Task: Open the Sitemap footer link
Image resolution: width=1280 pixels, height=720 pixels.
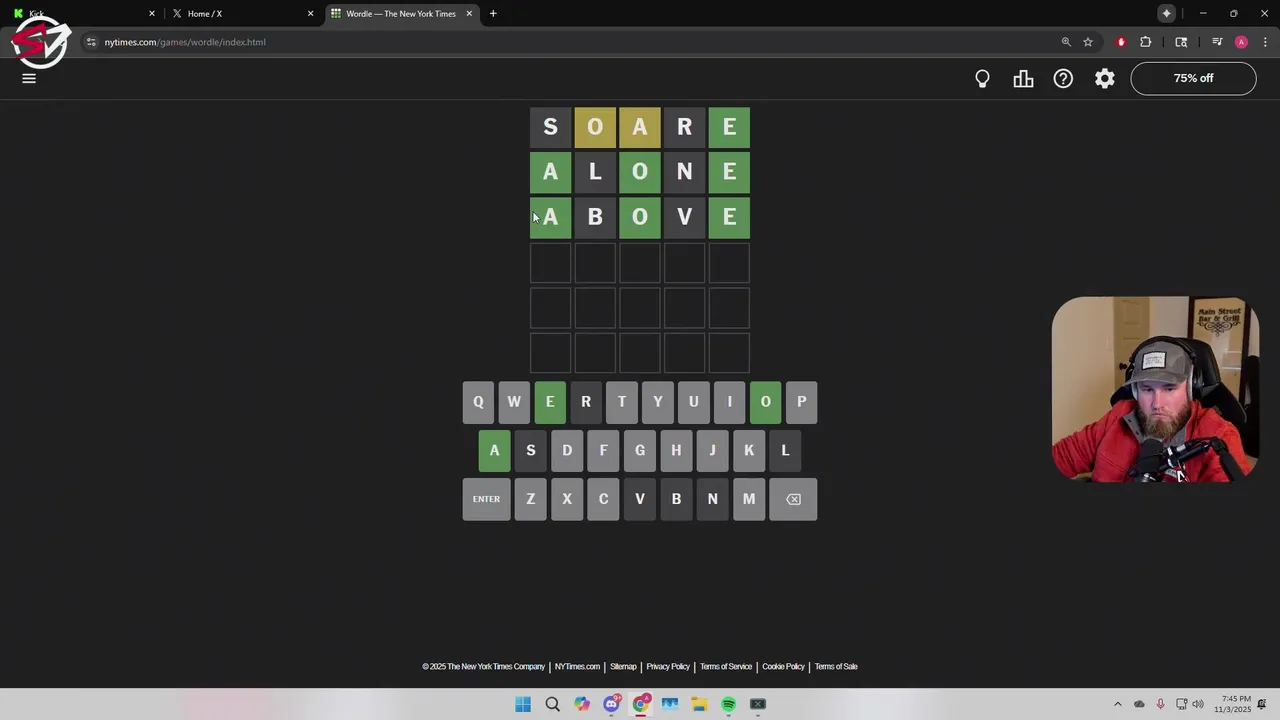Action: (x=623, y=667)
